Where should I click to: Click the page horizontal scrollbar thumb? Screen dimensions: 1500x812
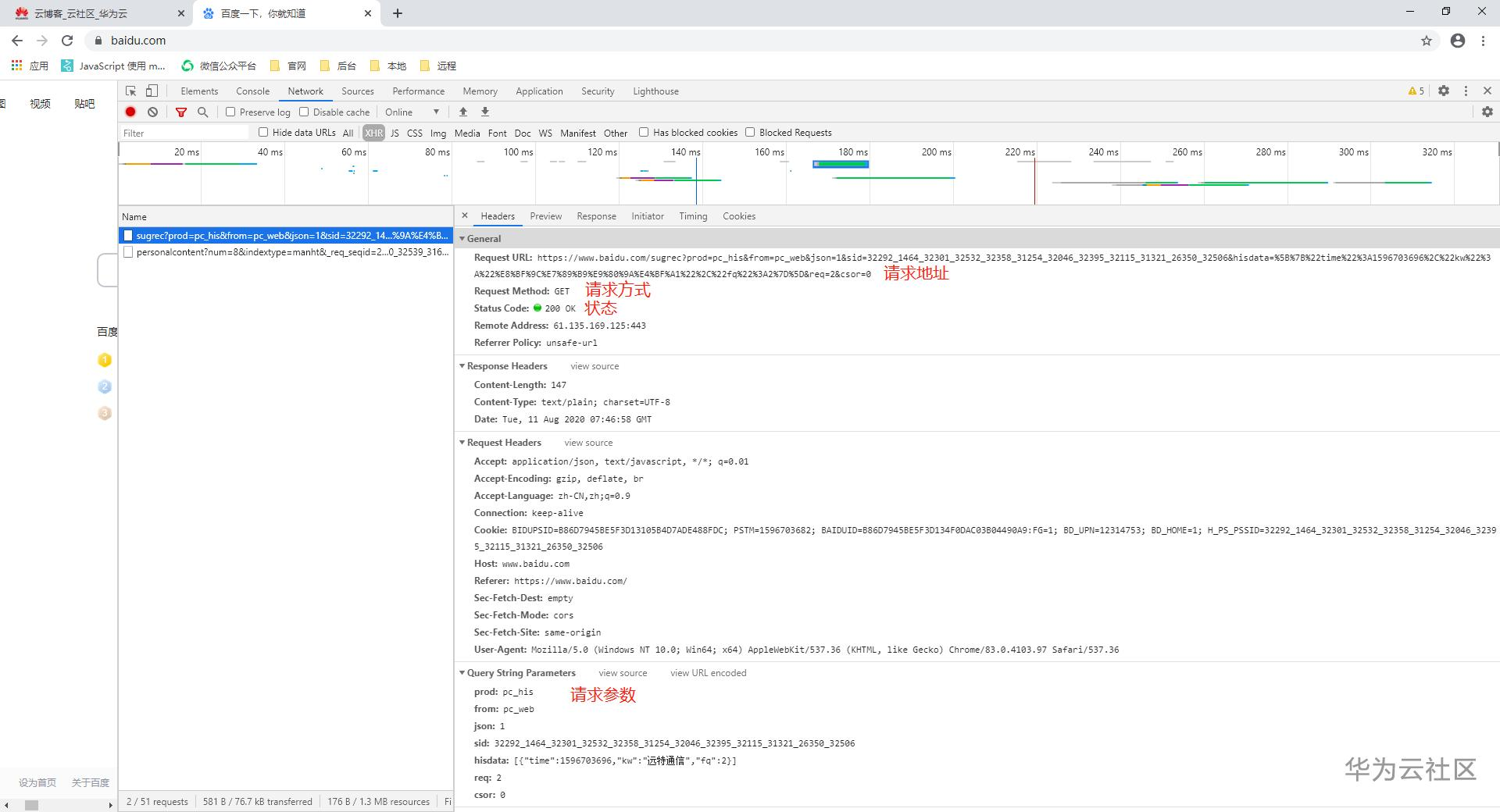31,805
